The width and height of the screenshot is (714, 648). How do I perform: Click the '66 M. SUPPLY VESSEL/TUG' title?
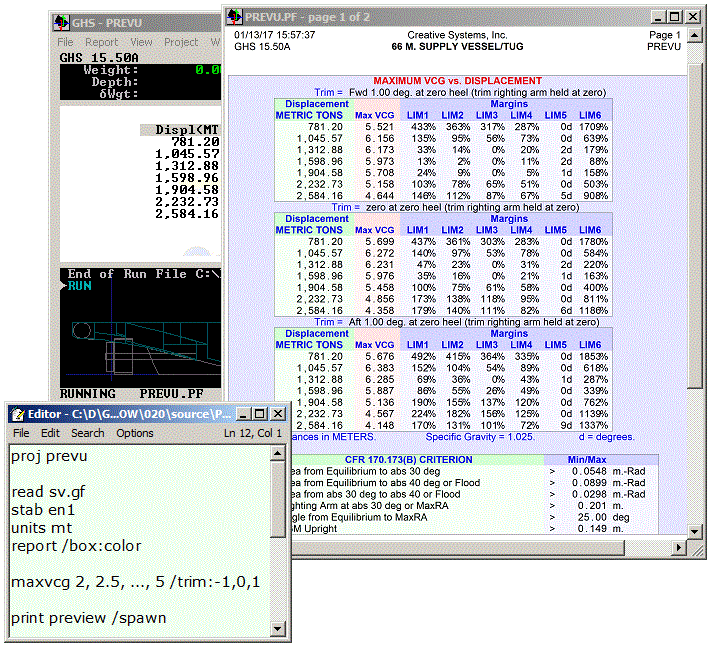[457, 46]
